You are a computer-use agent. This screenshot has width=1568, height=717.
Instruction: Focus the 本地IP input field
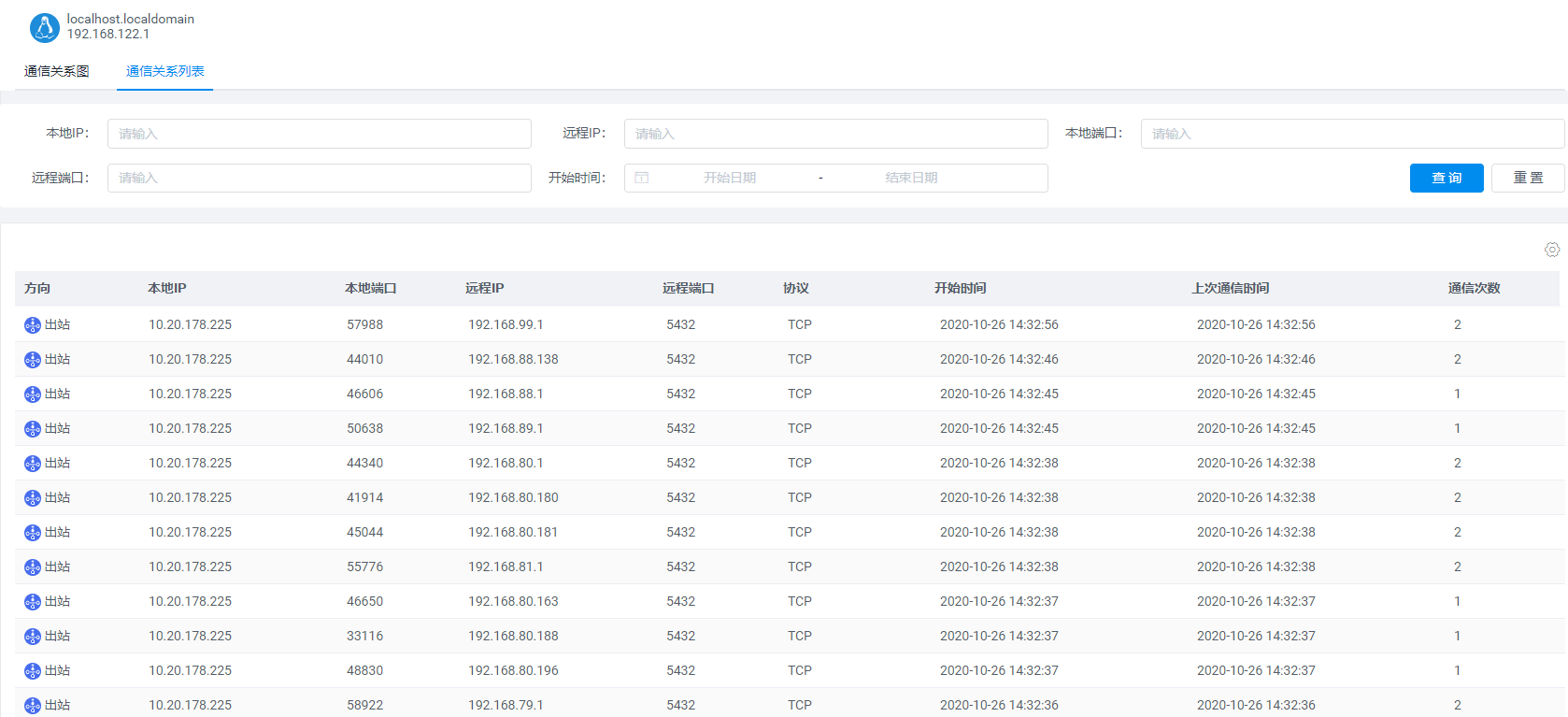(320, 134)
